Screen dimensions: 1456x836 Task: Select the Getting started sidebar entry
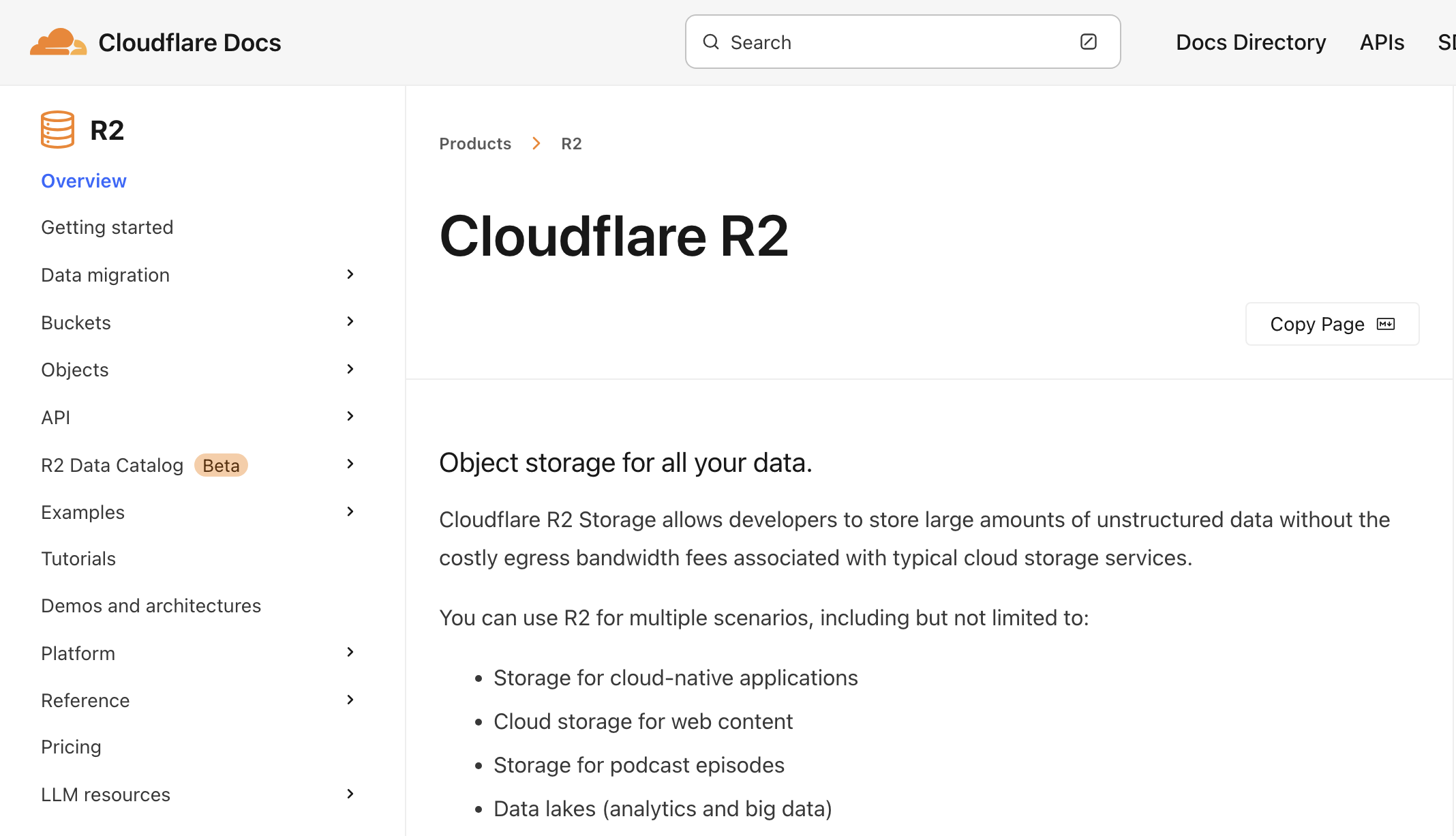[107, 226]
